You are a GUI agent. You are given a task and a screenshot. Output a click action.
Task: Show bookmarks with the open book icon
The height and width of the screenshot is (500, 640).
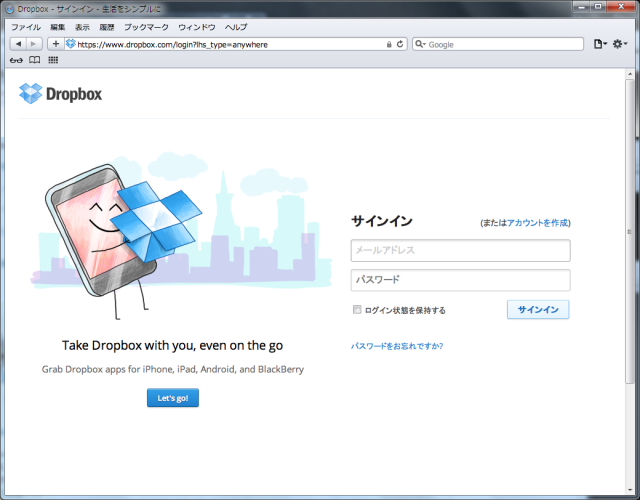(x=35, y=60)
